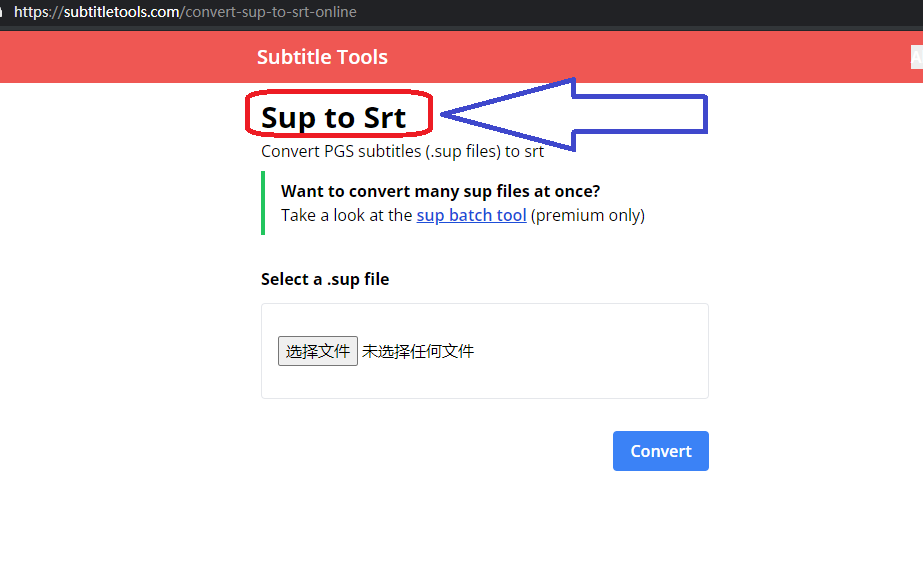Click the '(premium only)' text
The width and height of the screenshot is (923, 570).
pos(588,215)
